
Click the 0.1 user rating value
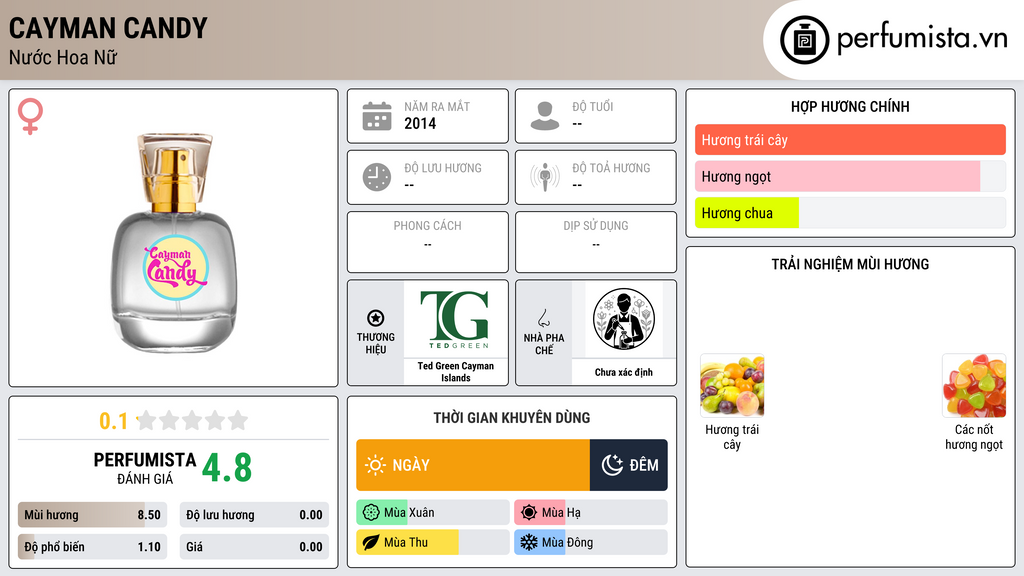pyautogui.click(x=113, y=421)
